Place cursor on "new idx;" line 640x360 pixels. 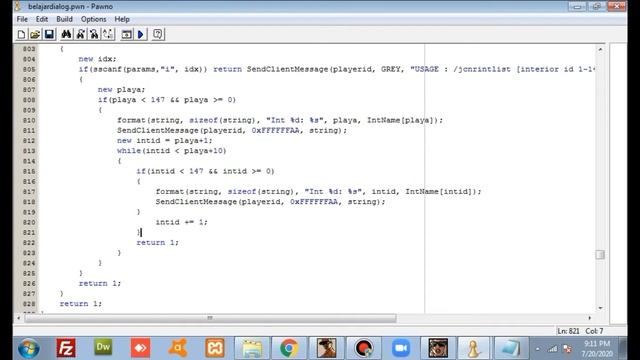click(97, 59)
